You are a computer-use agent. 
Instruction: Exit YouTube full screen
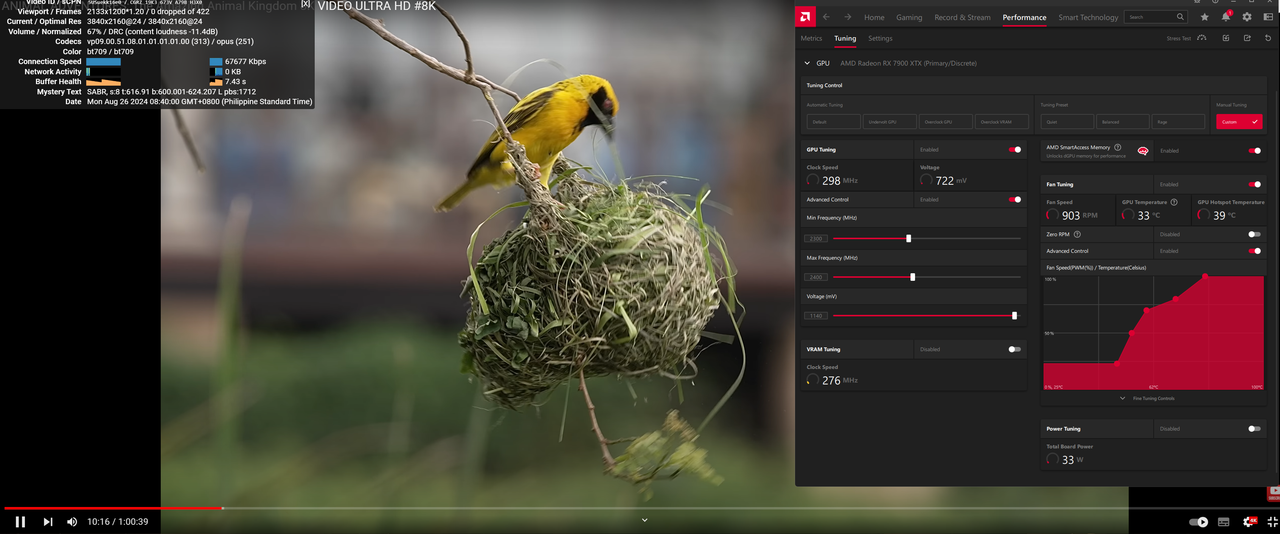point(1273,522)
